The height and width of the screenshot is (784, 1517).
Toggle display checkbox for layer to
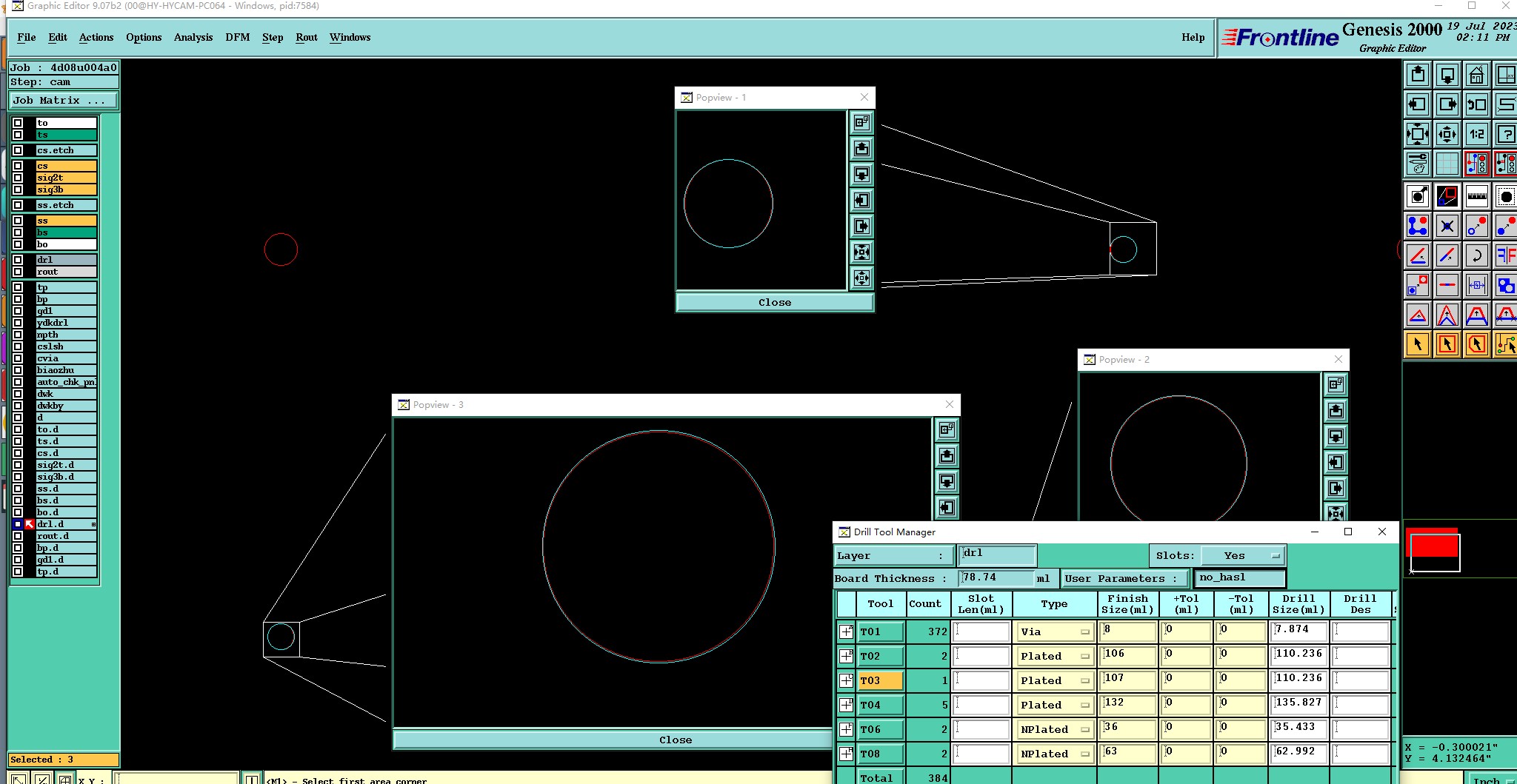tap(18, 123)
